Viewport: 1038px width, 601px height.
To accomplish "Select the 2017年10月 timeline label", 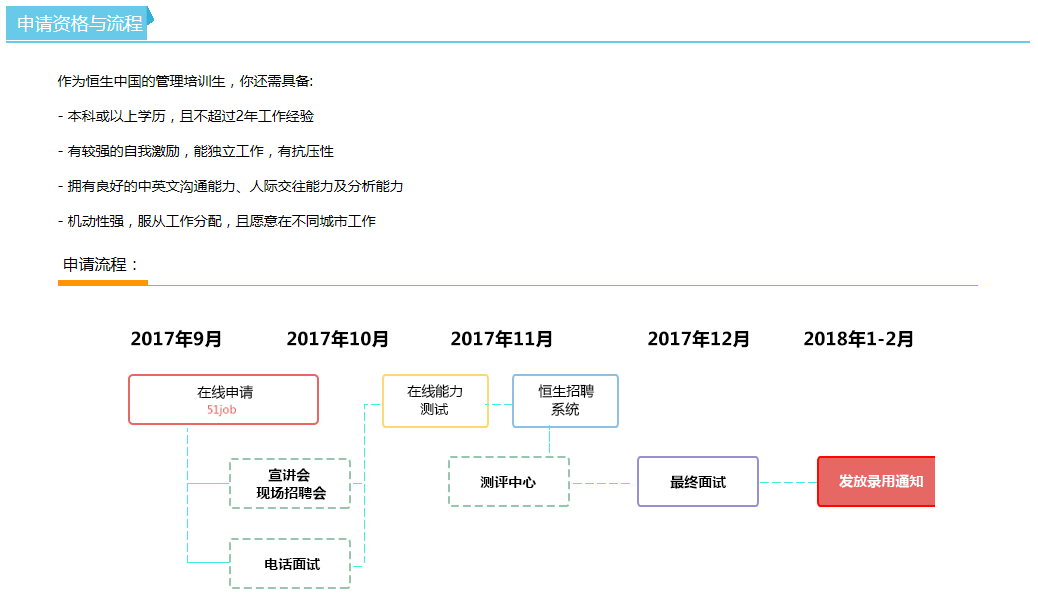I will coord(338,339).
